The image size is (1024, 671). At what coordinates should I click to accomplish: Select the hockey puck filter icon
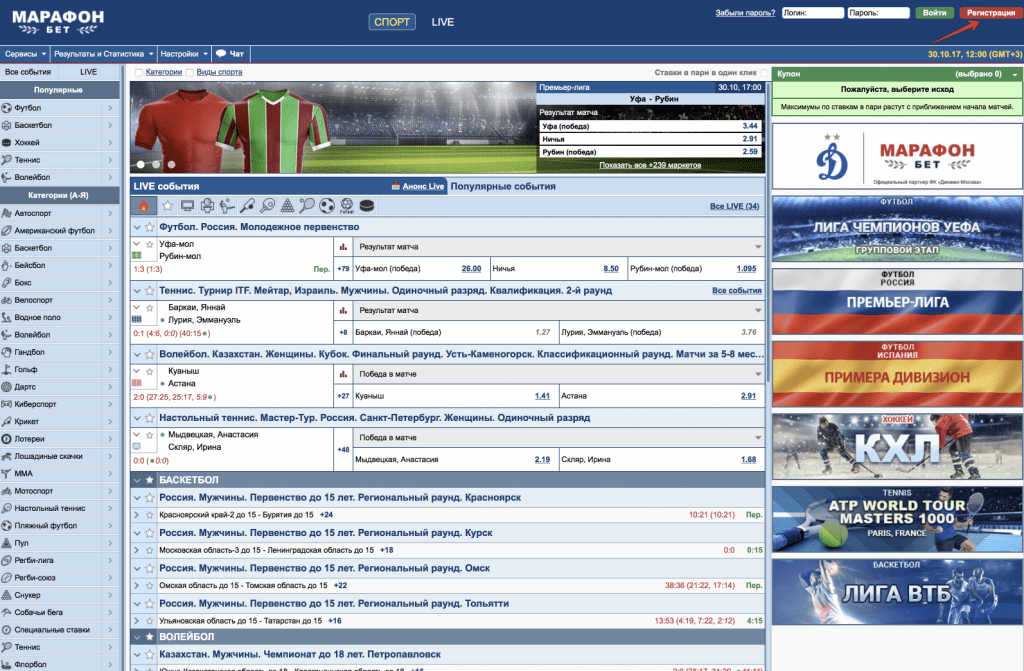point(366,205)
